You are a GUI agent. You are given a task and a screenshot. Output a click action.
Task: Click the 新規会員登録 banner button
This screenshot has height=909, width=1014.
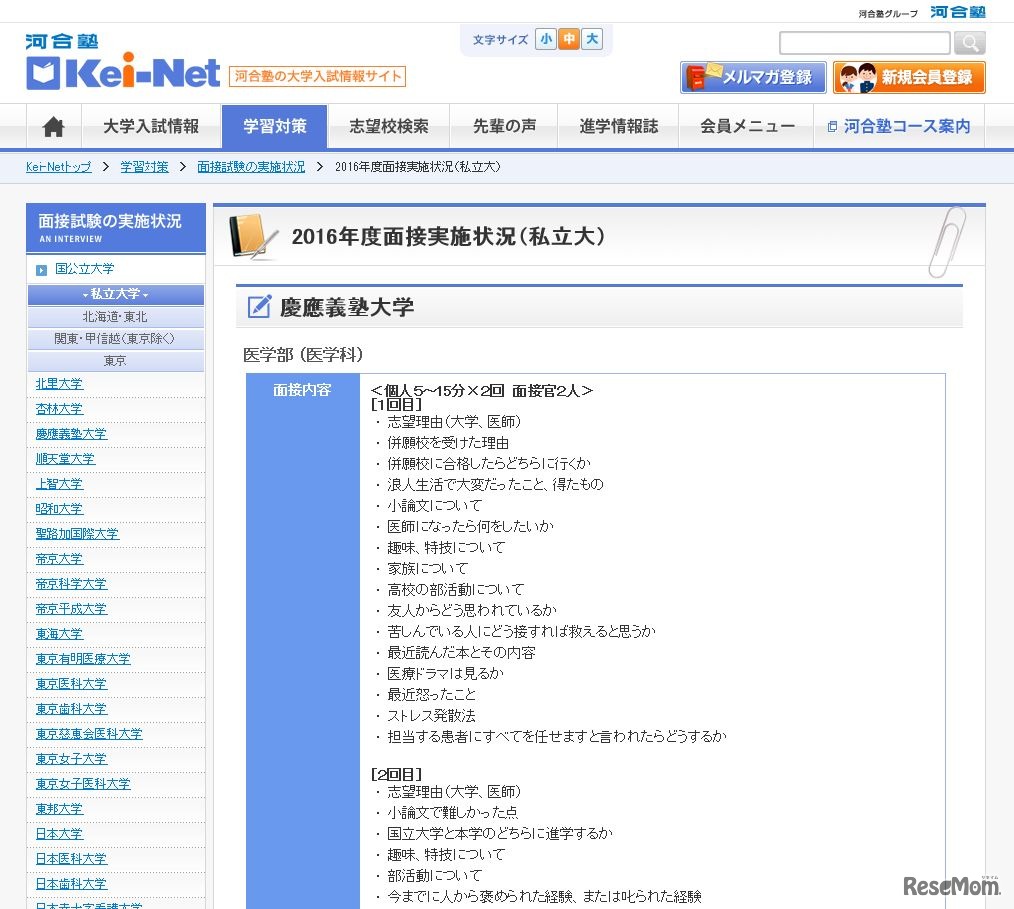tap(909, 78)
